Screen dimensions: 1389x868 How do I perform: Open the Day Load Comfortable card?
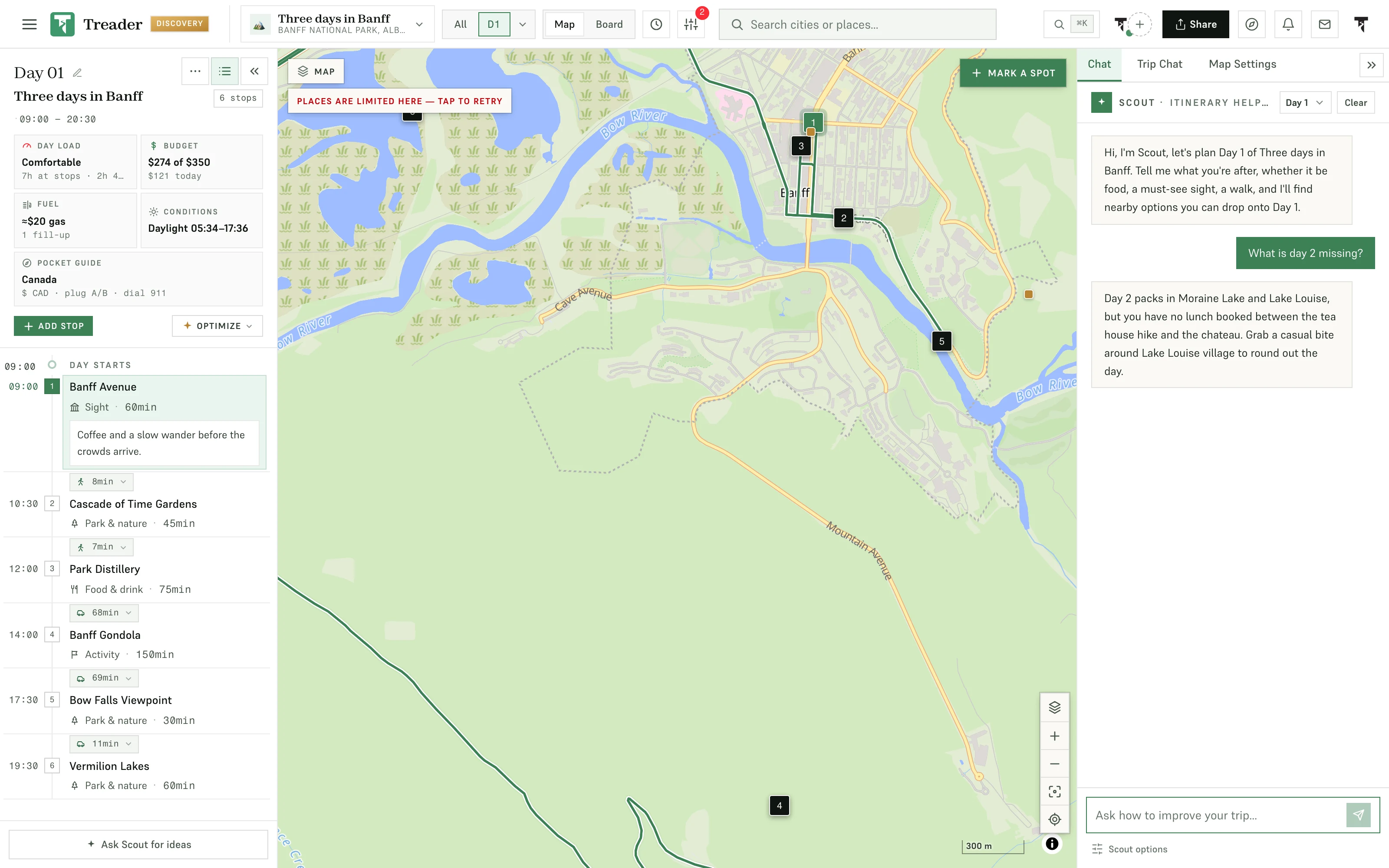tap(75, 162)
